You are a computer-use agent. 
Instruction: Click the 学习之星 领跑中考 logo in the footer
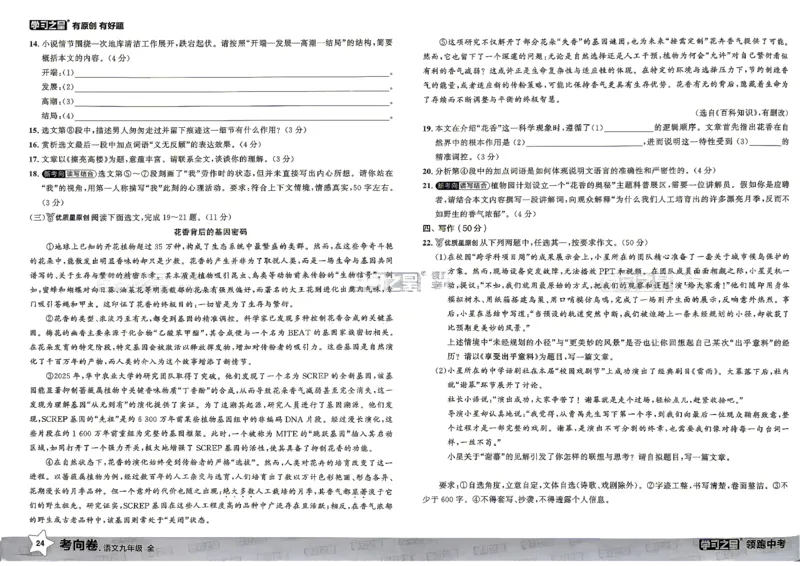point(742,544)
